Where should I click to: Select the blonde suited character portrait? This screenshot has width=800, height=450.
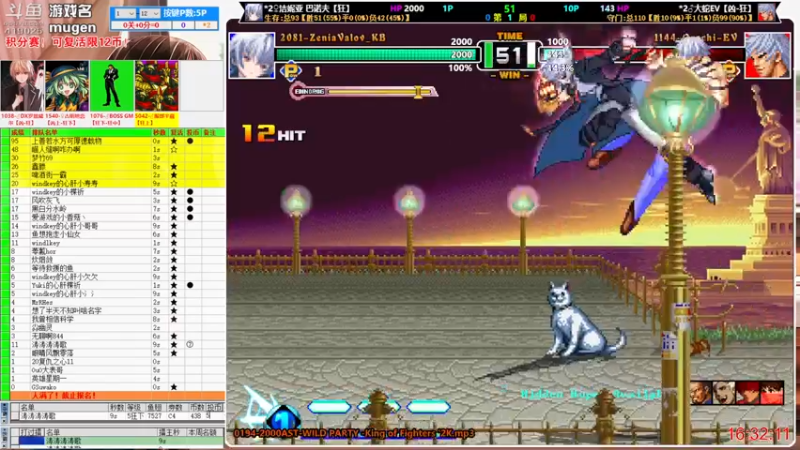pyautogui.click(x=22, y=86)
